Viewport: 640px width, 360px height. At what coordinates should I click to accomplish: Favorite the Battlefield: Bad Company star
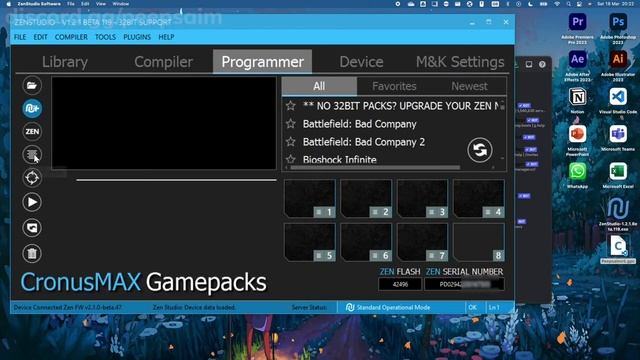[x=291, y=124]
